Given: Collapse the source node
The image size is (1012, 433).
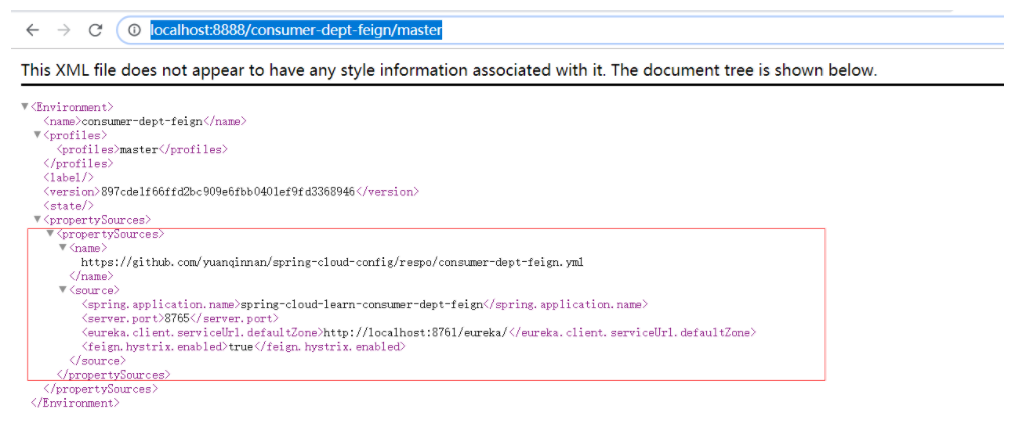Looking at the screenshot, I should [63, 290].
